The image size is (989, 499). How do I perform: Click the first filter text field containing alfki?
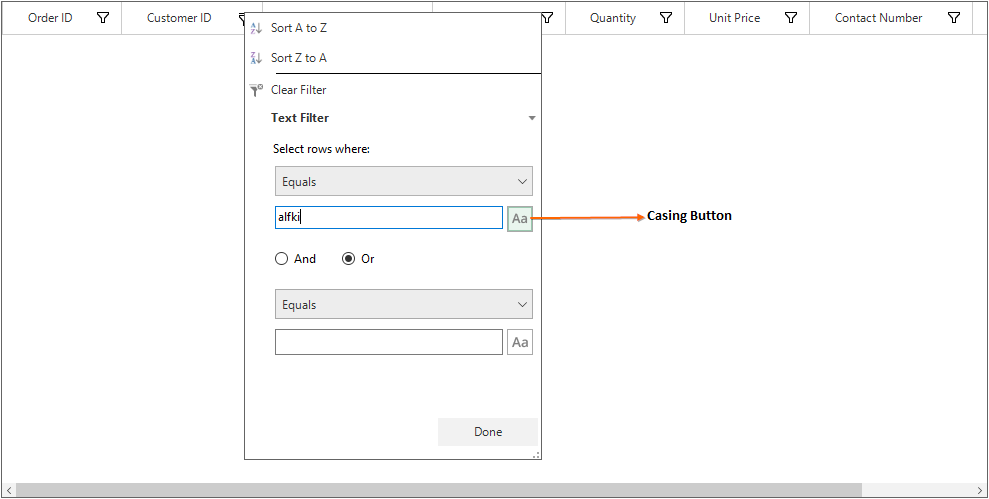click(389, 218)
